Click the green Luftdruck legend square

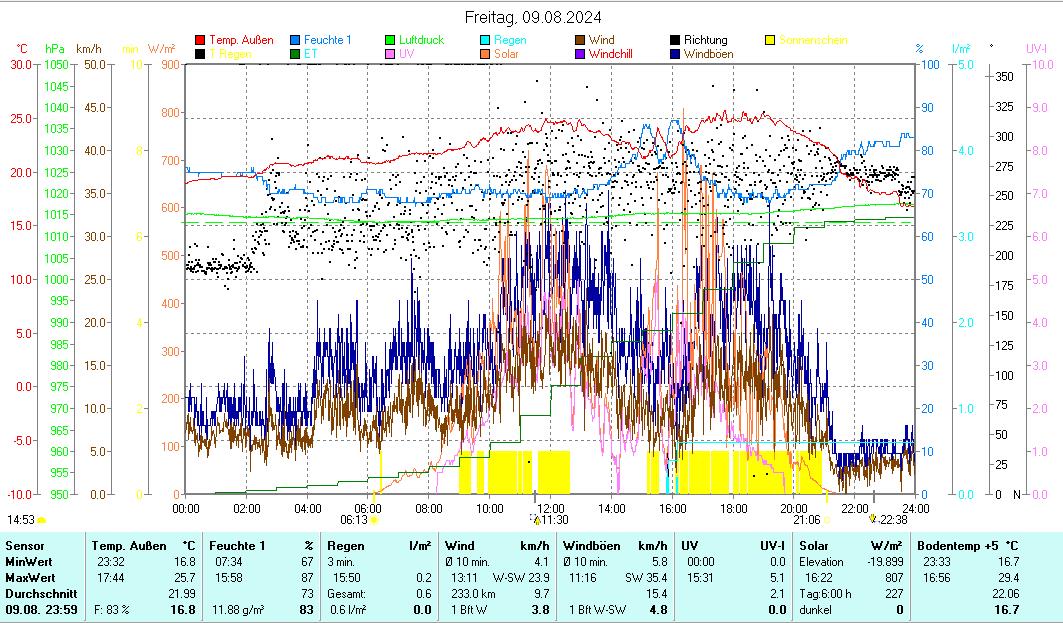click(x=391, y=40)
